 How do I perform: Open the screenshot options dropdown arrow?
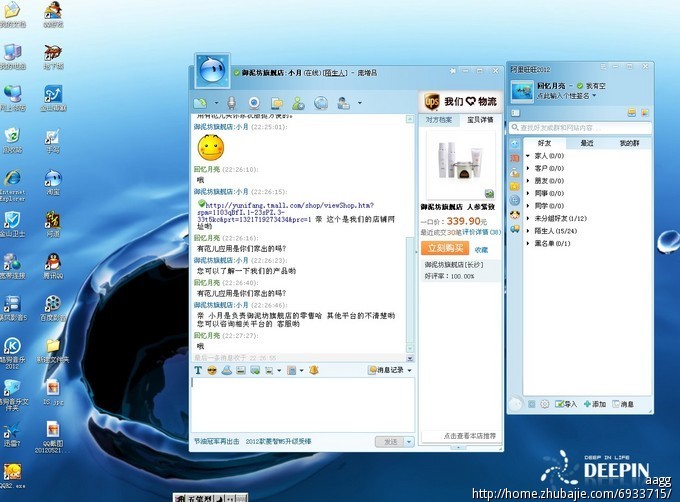[x=279, y=371]
